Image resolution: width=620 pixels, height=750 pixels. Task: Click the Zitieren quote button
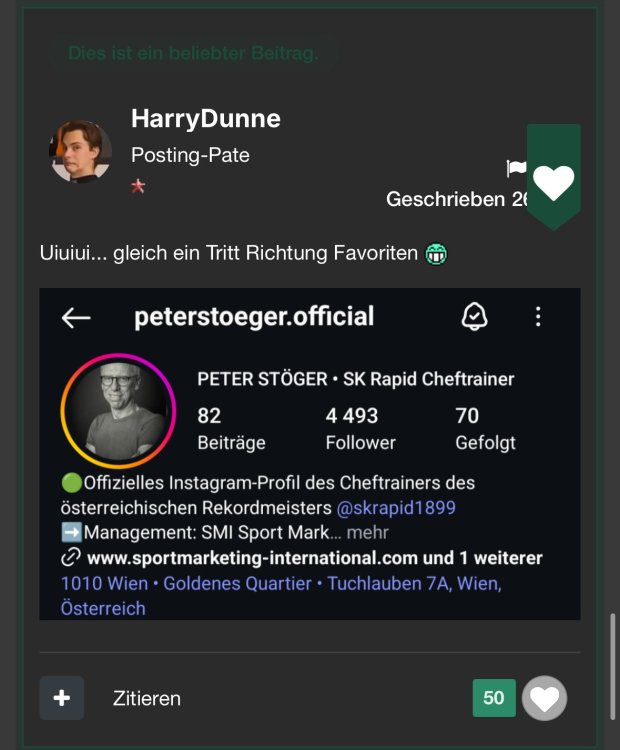point(147,698)
